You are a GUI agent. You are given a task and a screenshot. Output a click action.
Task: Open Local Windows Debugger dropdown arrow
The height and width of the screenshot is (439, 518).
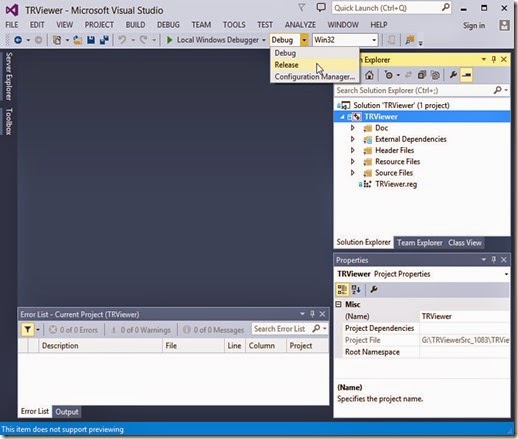click(264, 40)
